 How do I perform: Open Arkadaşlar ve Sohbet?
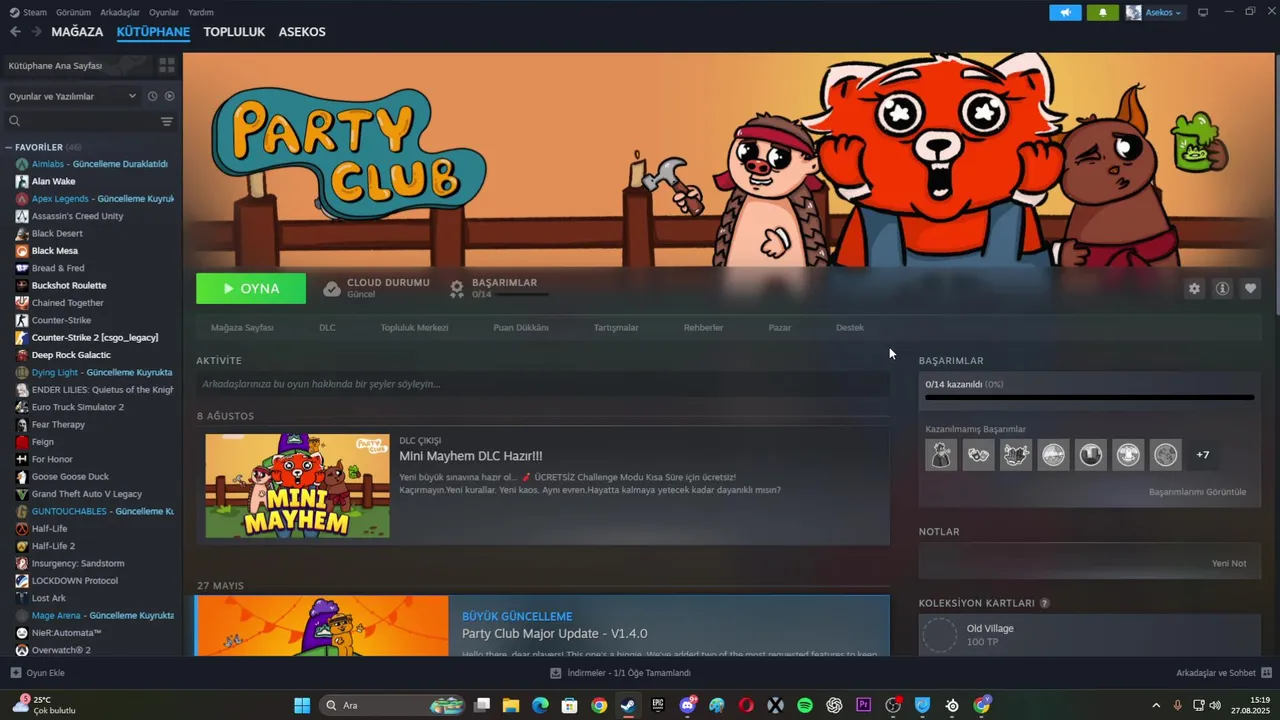coord(1223,673)
